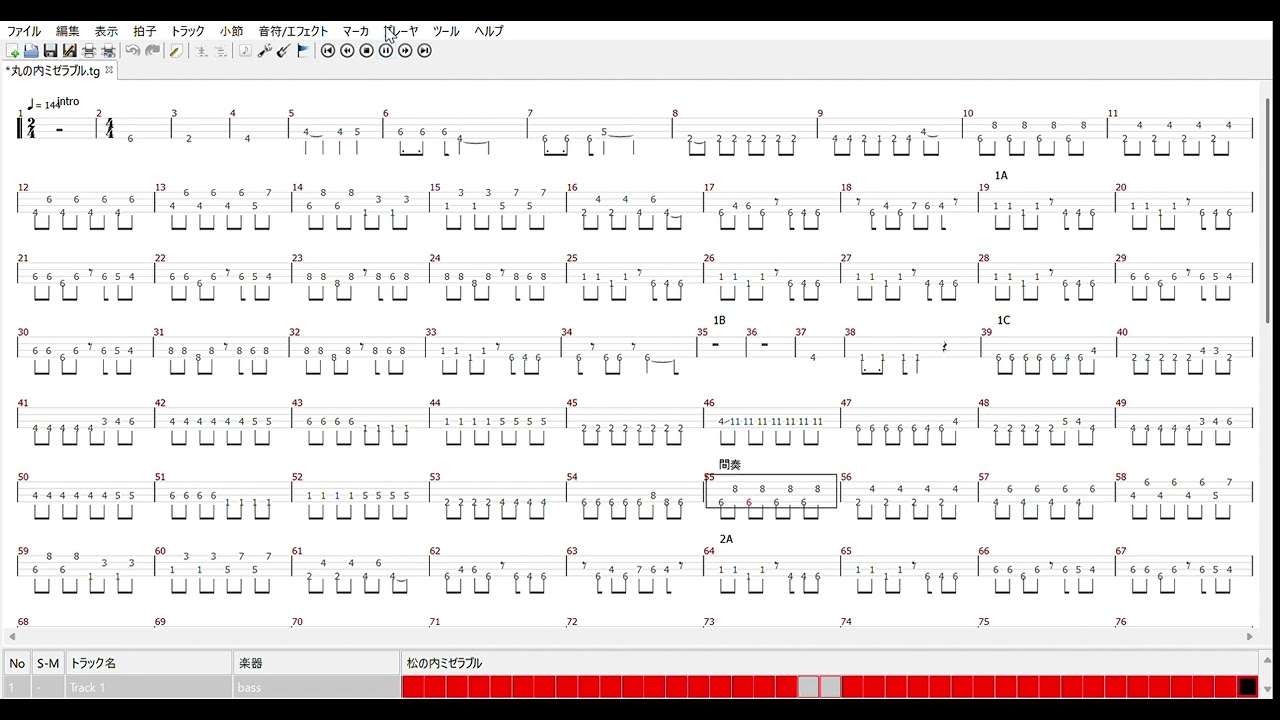Click measure number 64

709,551
